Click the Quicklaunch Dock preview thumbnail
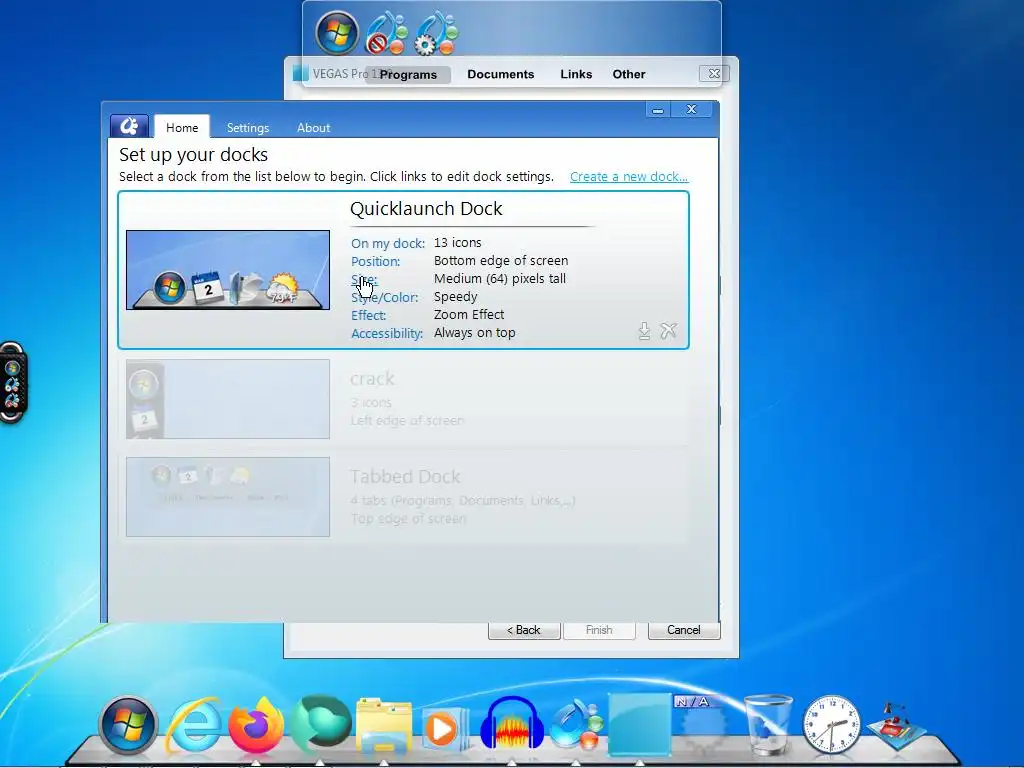This screenshot has width=1024, height=768. 228,270
